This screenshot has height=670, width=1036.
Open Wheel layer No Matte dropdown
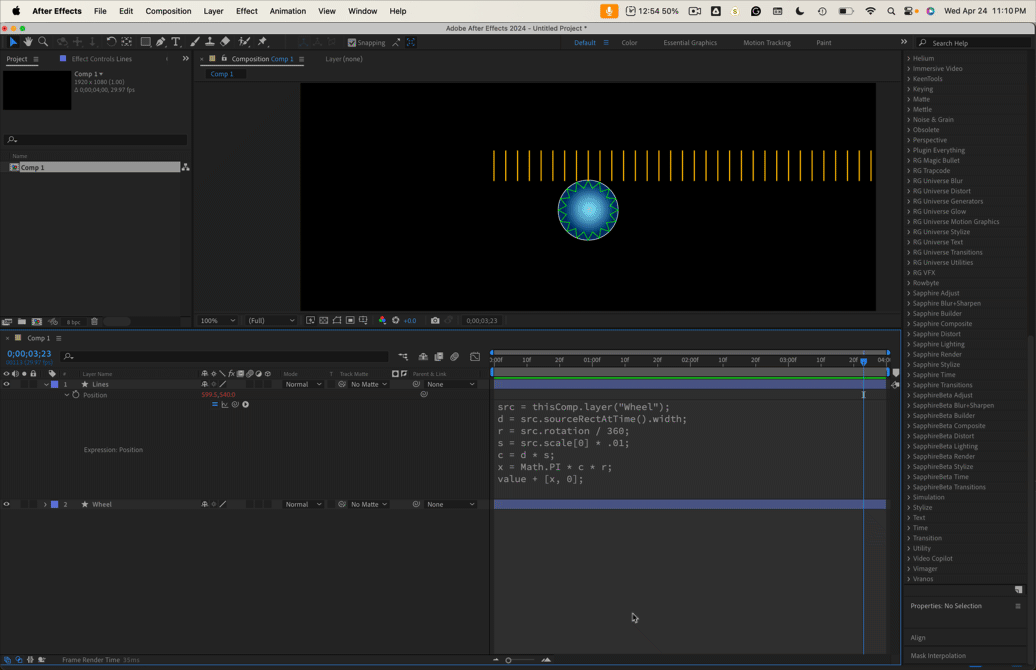tap(368, 504)
